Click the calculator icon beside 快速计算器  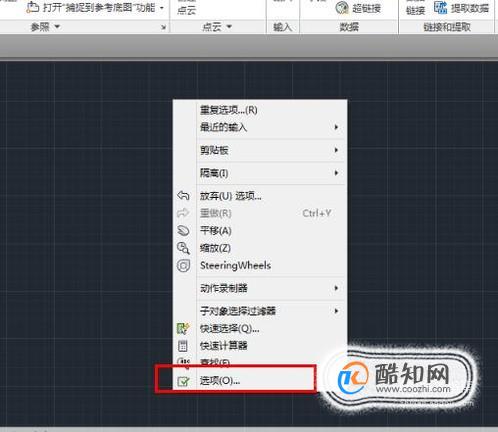coord(183,346)
